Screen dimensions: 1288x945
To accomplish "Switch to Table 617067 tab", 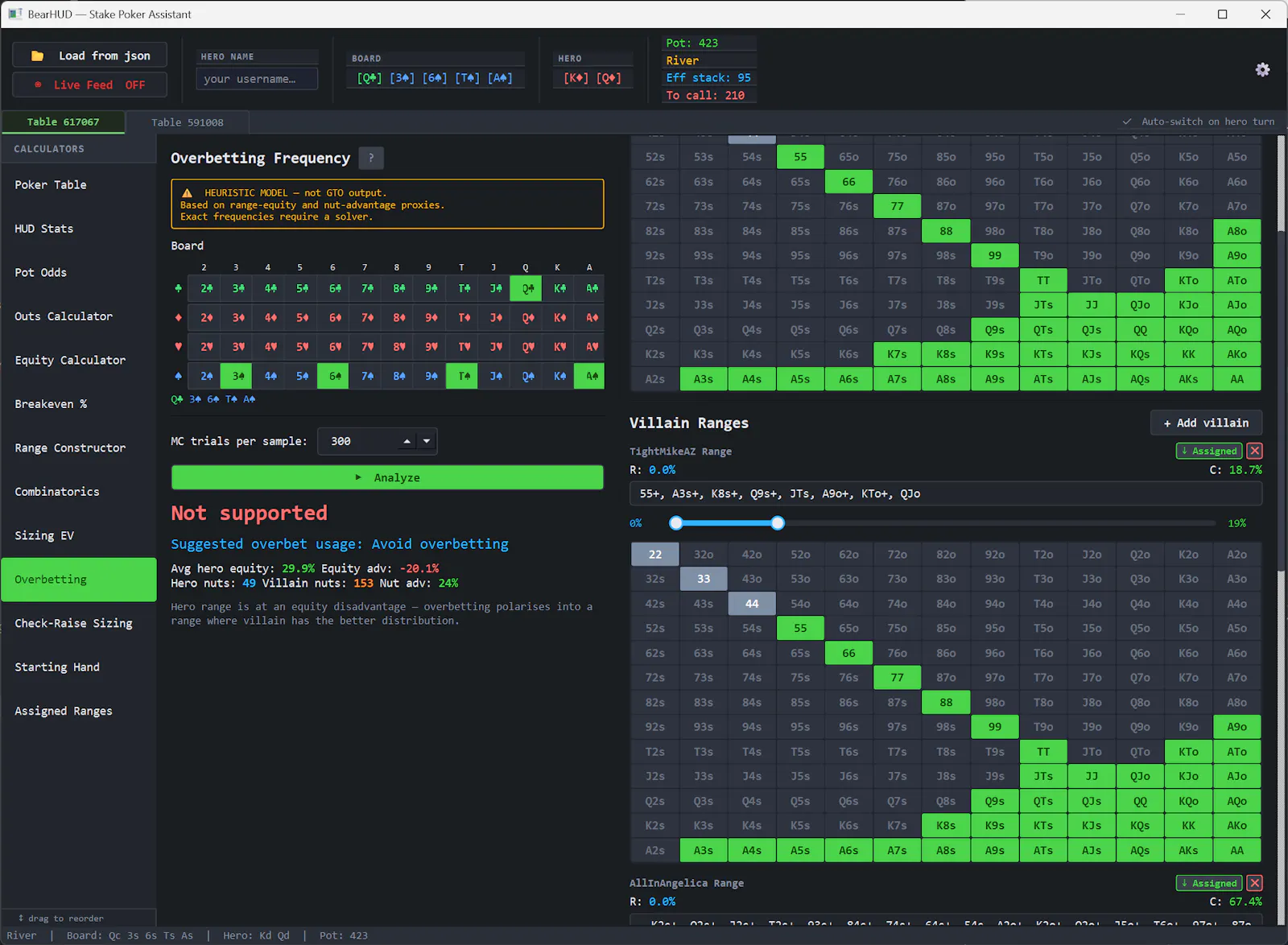I will point(64,122).
